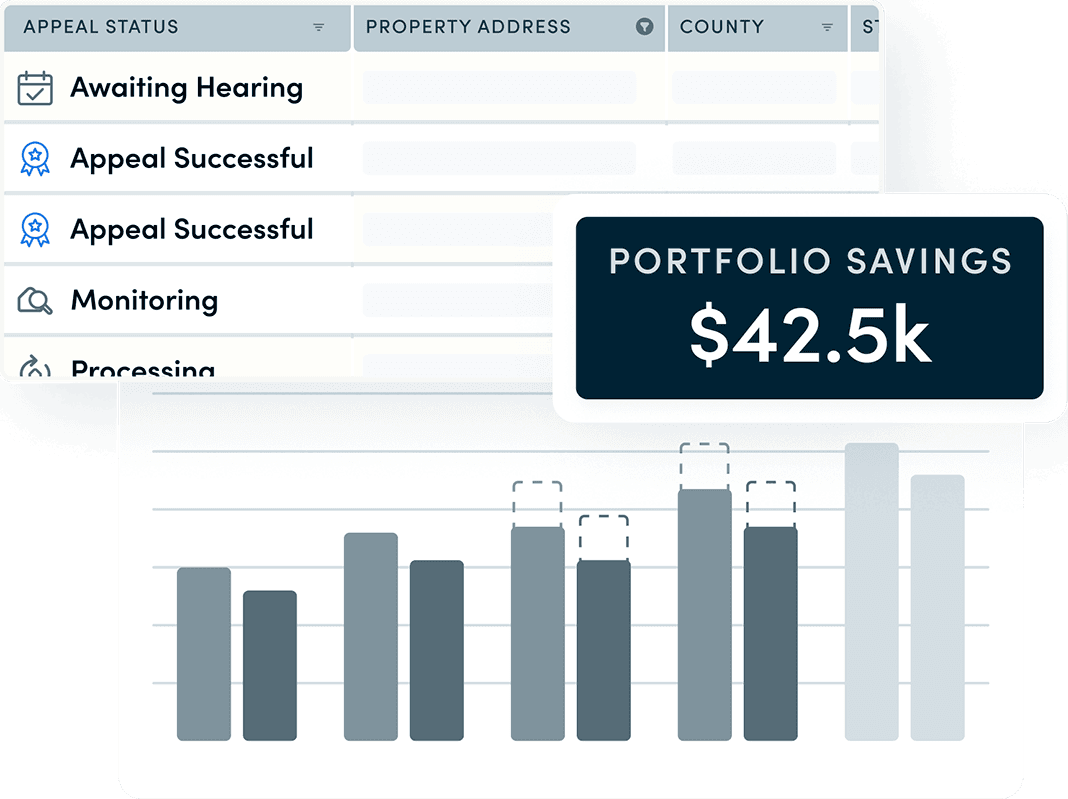The height and width of the screenshot is (799, 1068).
Task: Open the Property Address column filter icon
Action: [645, 27]
